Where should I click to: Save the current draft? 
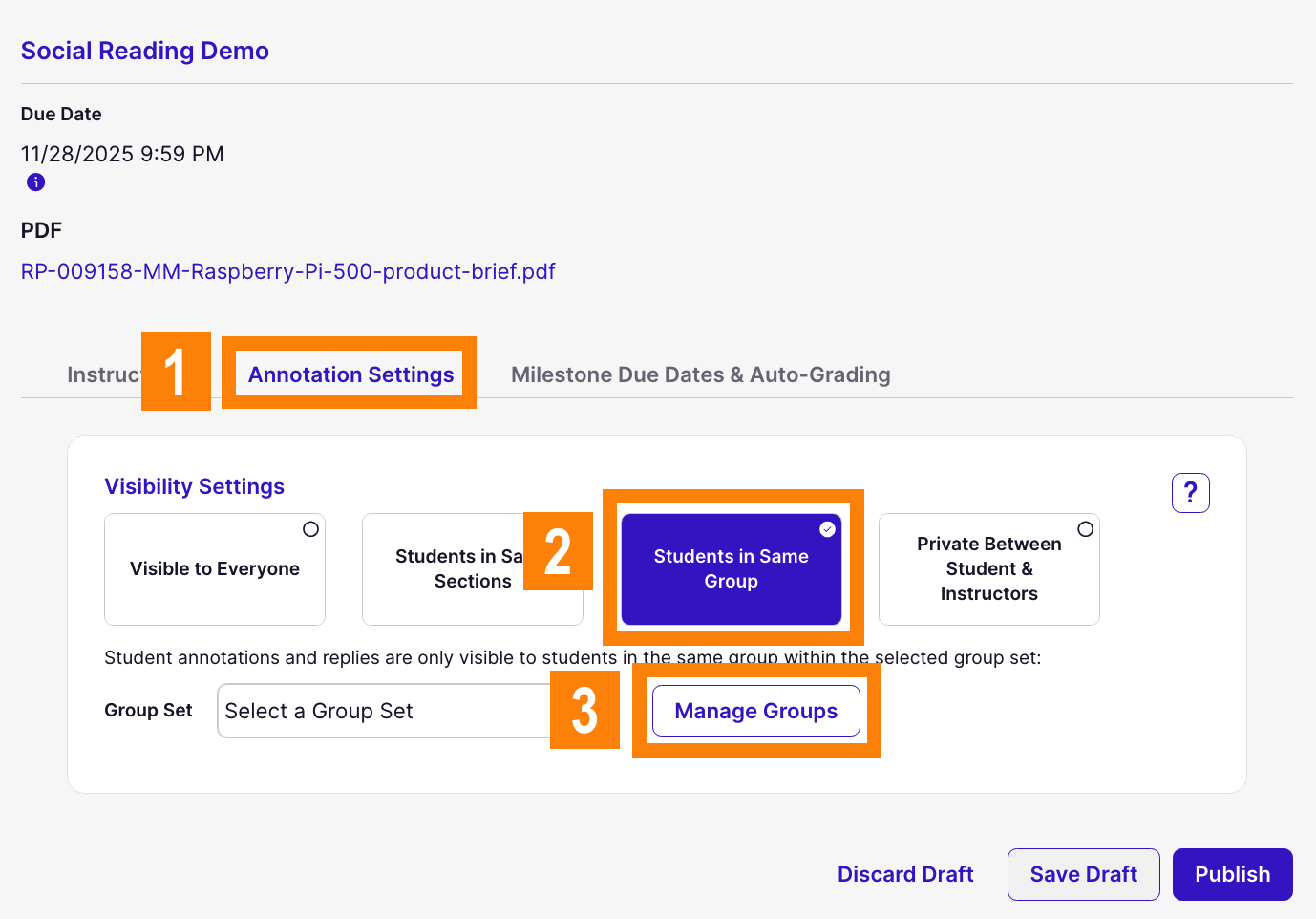[x=1083, y=874]
